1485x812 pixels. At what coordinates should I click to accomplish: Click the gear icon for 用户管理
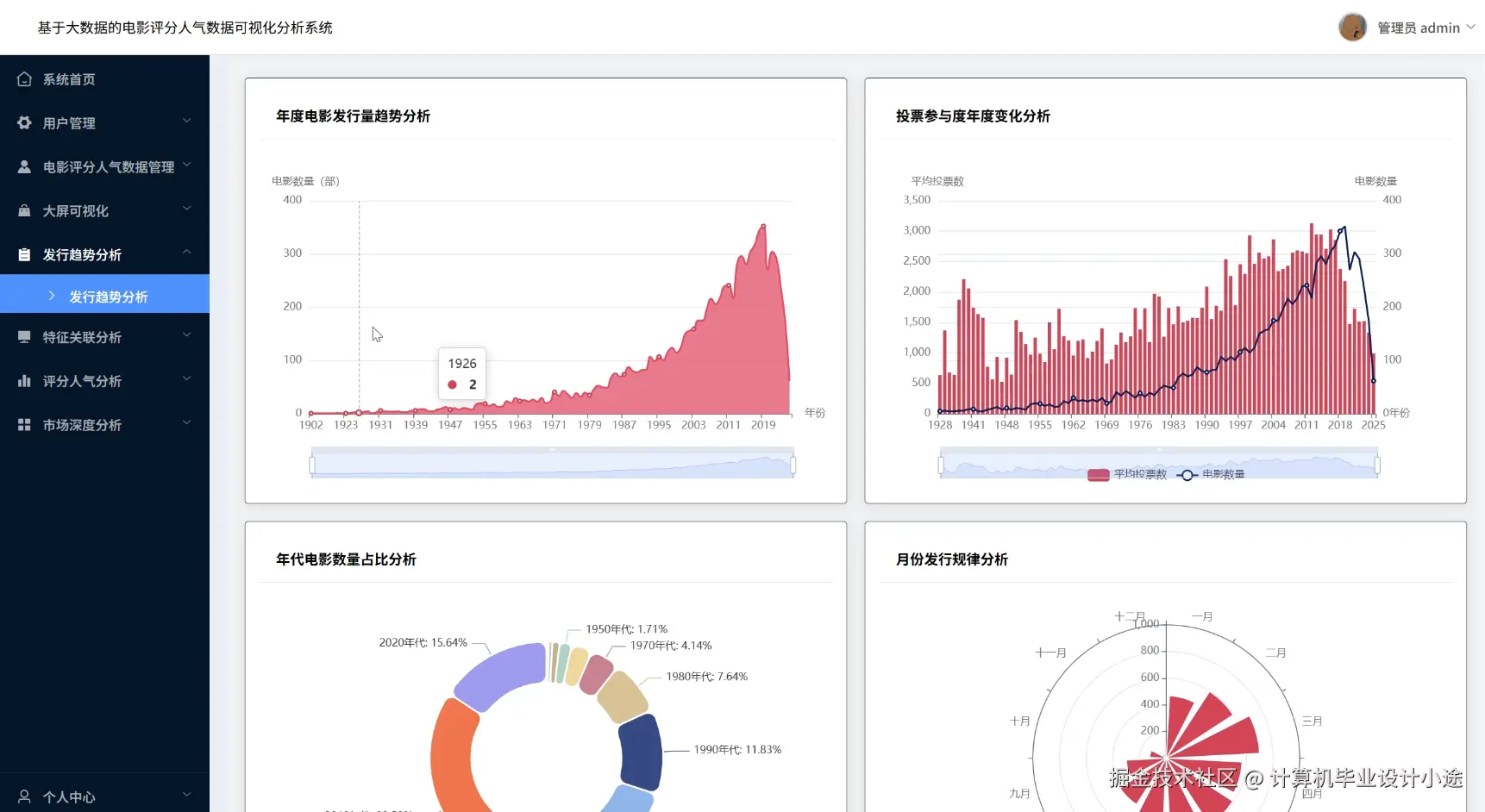[x=24, y=123]
